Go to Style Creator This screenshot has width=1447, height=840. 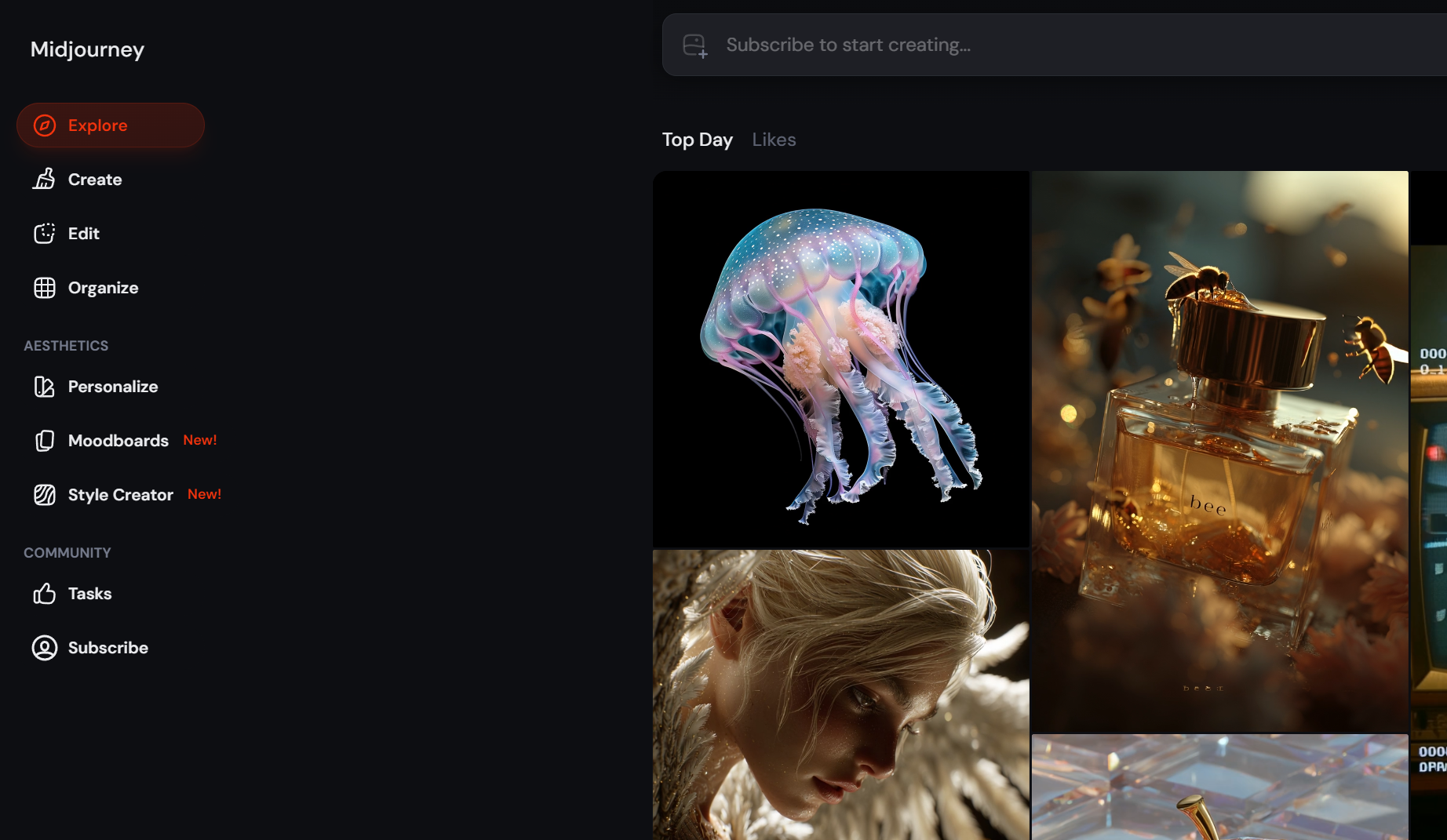click(x=121, y=495)
